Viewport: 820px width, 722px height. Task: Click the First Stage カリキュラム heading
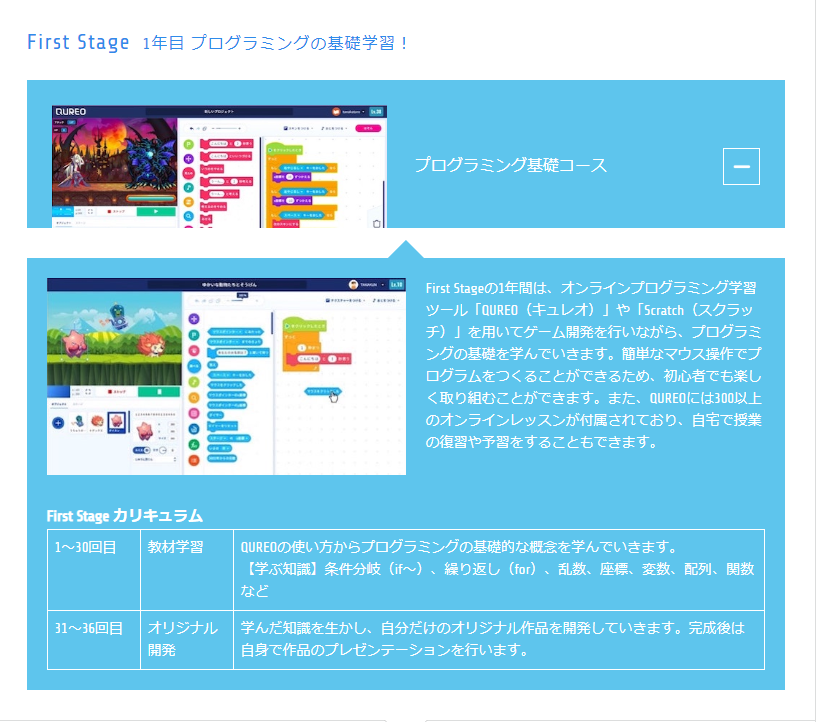(125, 515)
